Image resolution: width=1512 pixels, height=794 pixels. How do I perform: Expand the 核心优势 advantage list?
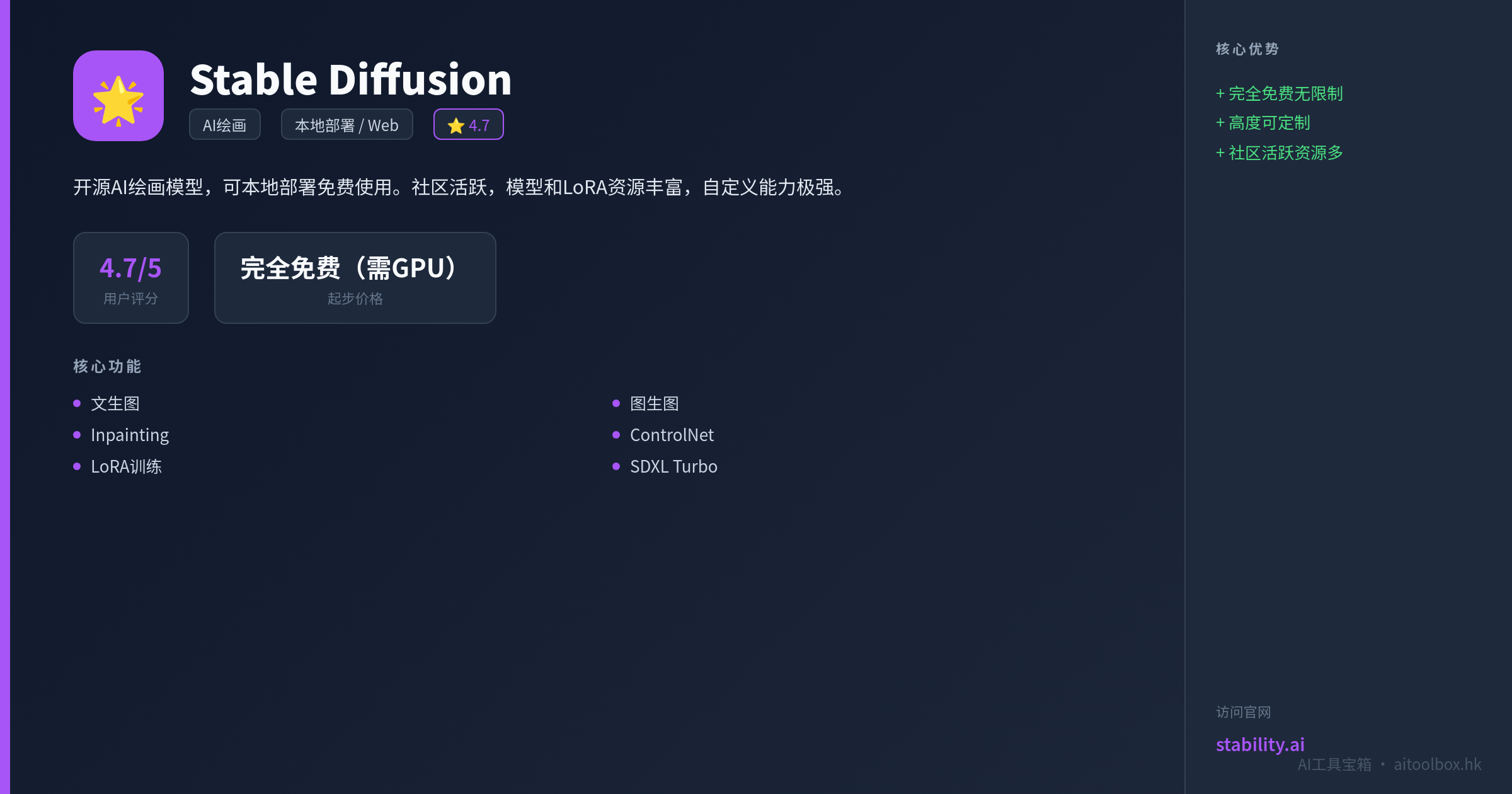(x=1246, y=49)
